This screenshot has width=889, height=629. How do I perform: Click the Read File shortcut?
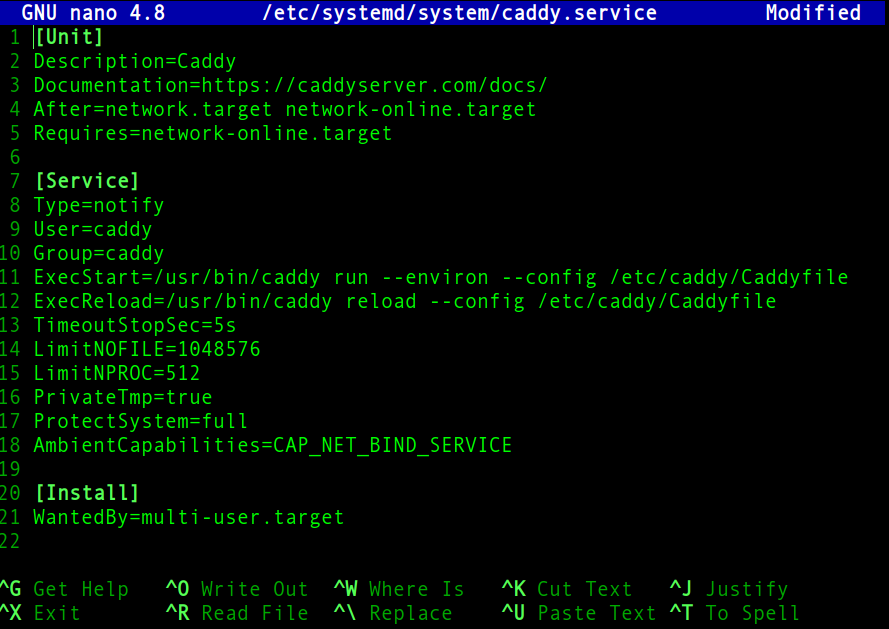click(x=255, y=613)
